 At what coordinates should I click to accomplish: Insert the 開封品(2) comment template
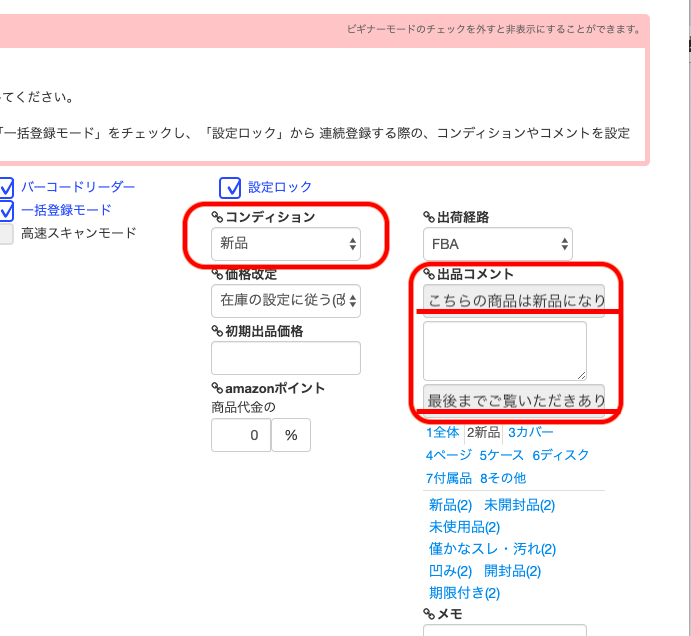coord(513,571)
